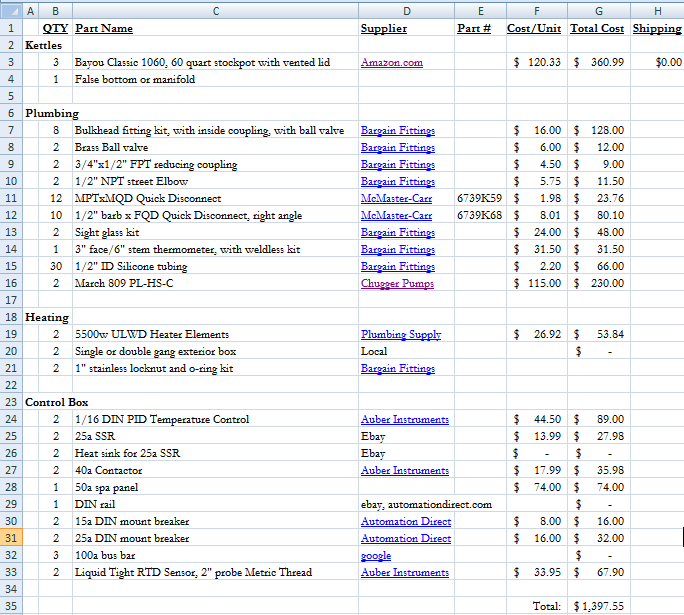This screenshot has width=684, height=615.
Task: Click the 'Shipping' header cell
Action: coord(657,28)
